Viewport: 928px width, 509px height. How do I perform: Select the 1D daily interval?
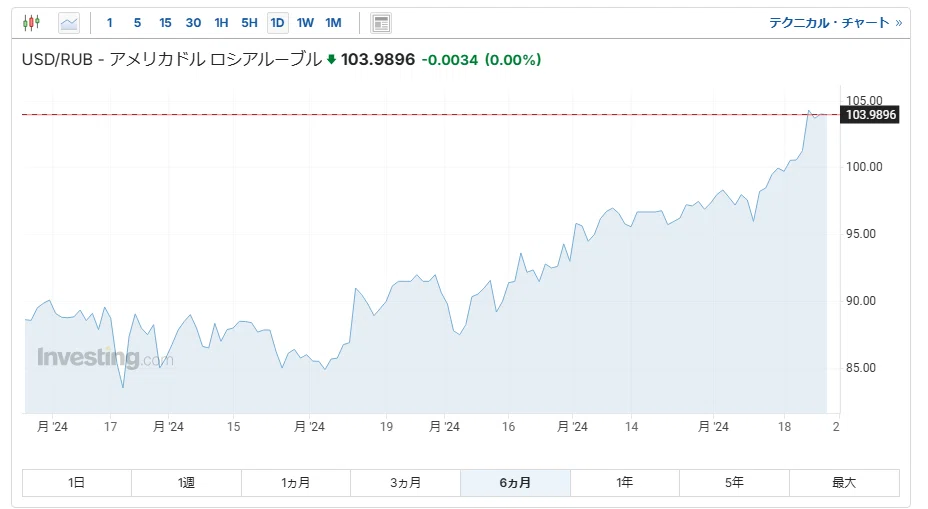(x=277, y=23)
